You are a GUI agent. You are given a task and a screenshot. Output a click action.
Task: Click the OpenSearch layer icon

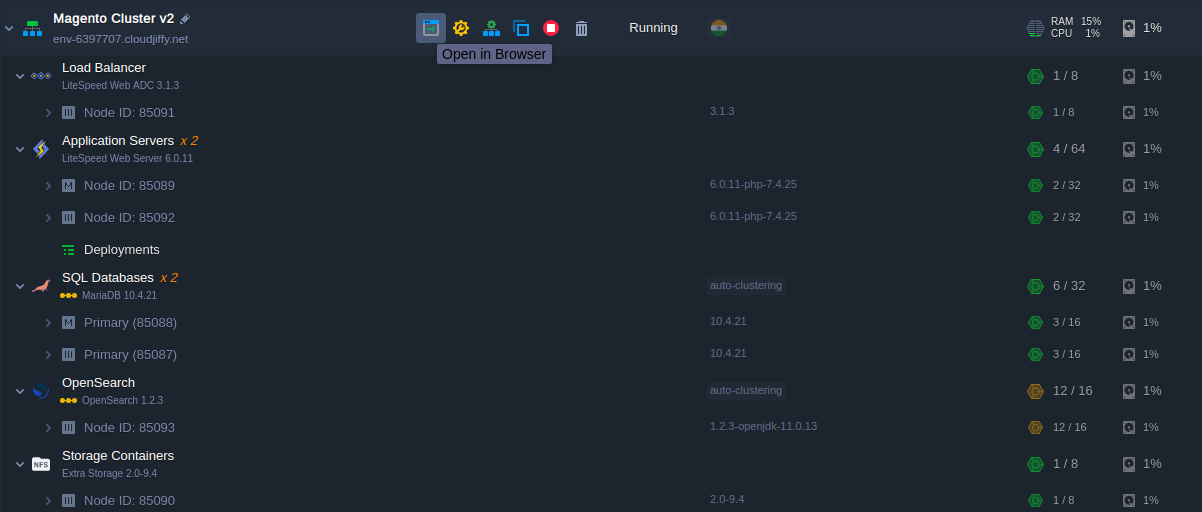click(x=40, y=391)
